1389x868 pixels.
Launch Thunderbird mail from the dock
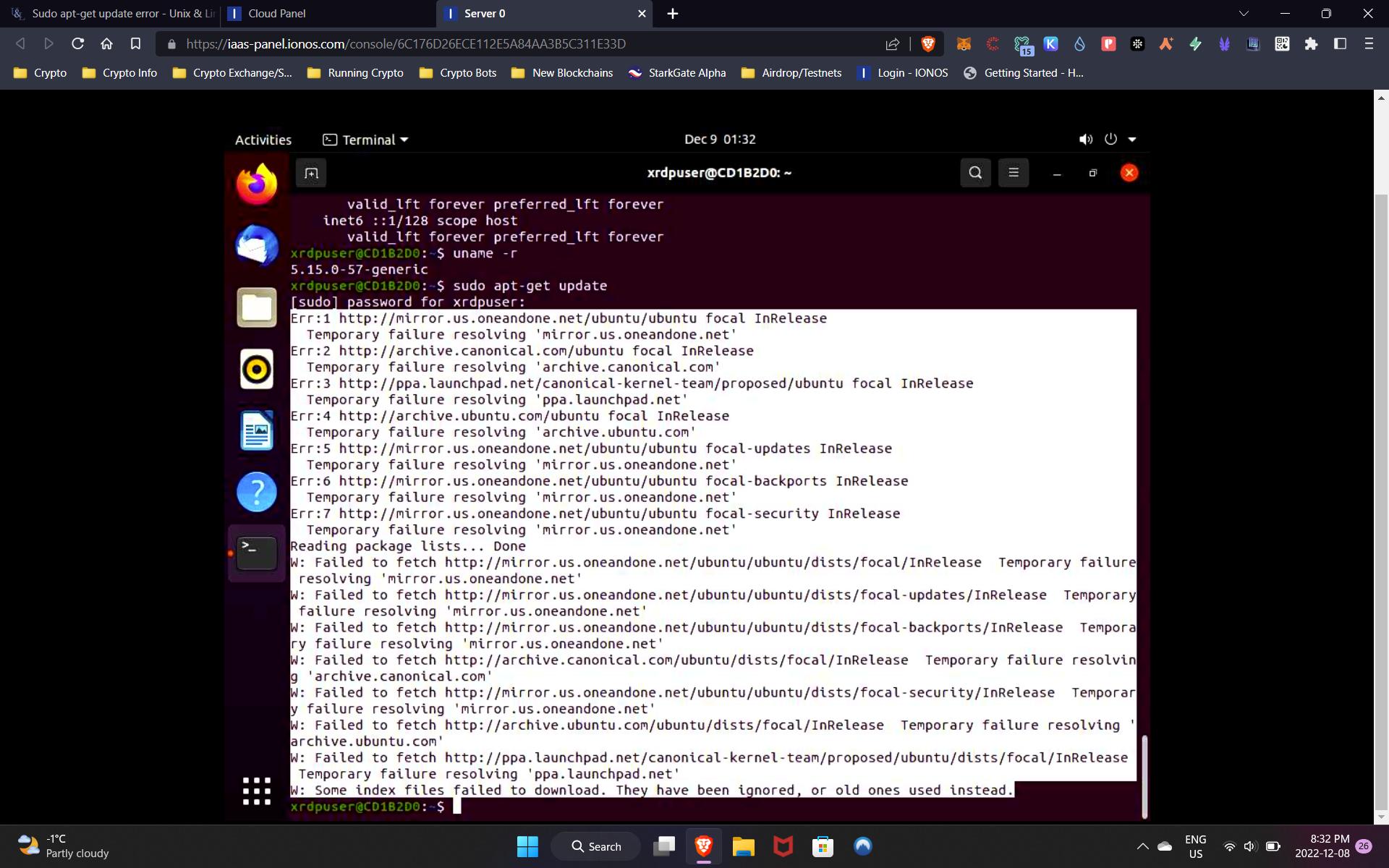(257, 245)
